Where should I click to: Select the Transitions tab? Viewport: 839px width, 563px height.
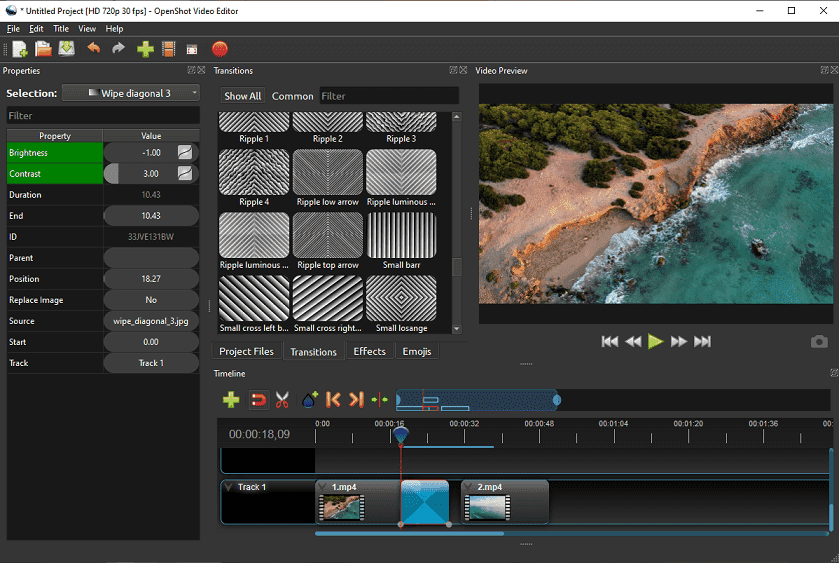click(313, 352)
